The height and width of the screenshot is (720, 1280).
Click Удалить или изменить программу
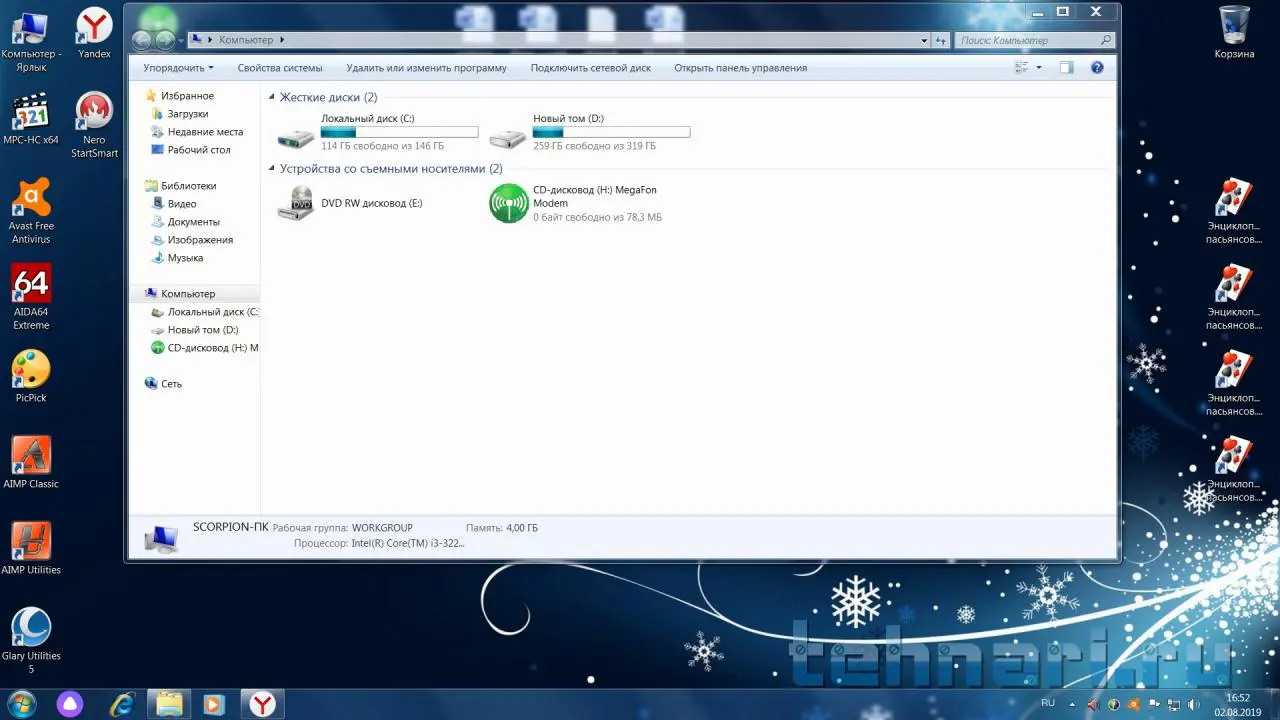pyautogui.click(x=426, y=68)
